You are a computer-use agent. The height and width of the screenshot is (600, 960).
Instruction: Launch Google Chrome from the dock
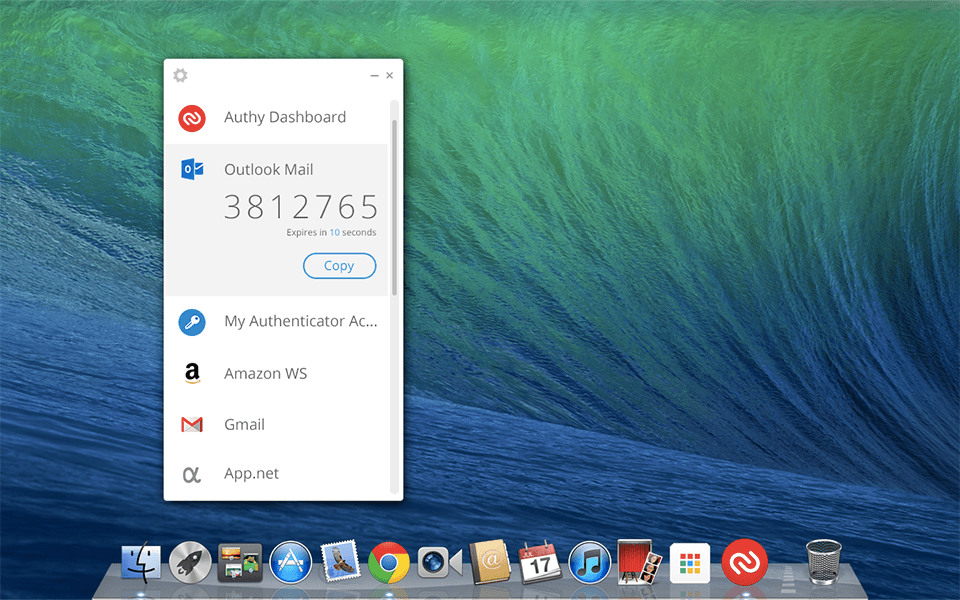pos(389,563)
